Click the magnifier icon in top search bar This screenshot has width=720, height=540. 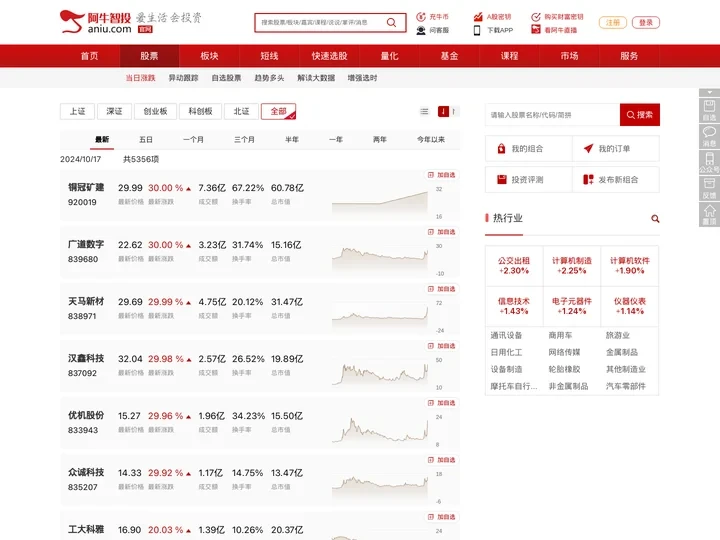[x=391, y=22]
